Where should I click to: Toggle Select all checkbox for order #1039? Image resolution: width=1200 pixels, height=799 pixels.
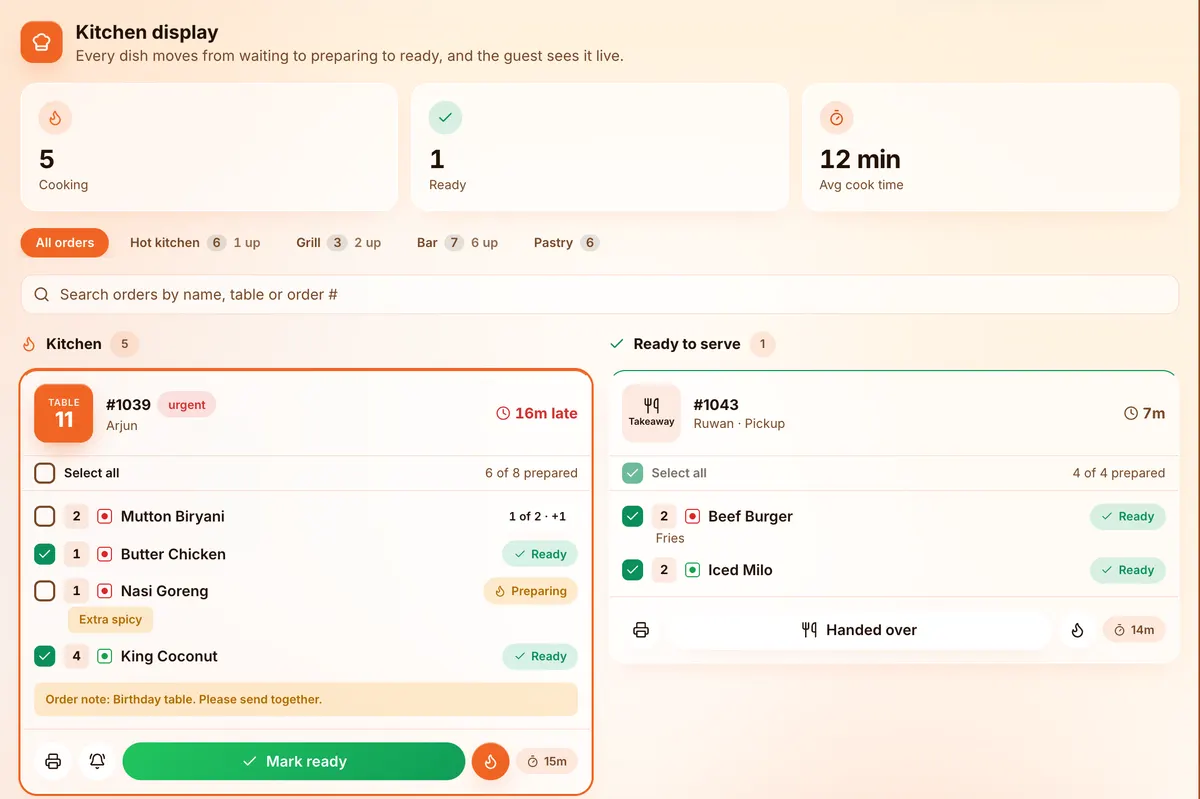click(x=45, y=473)
